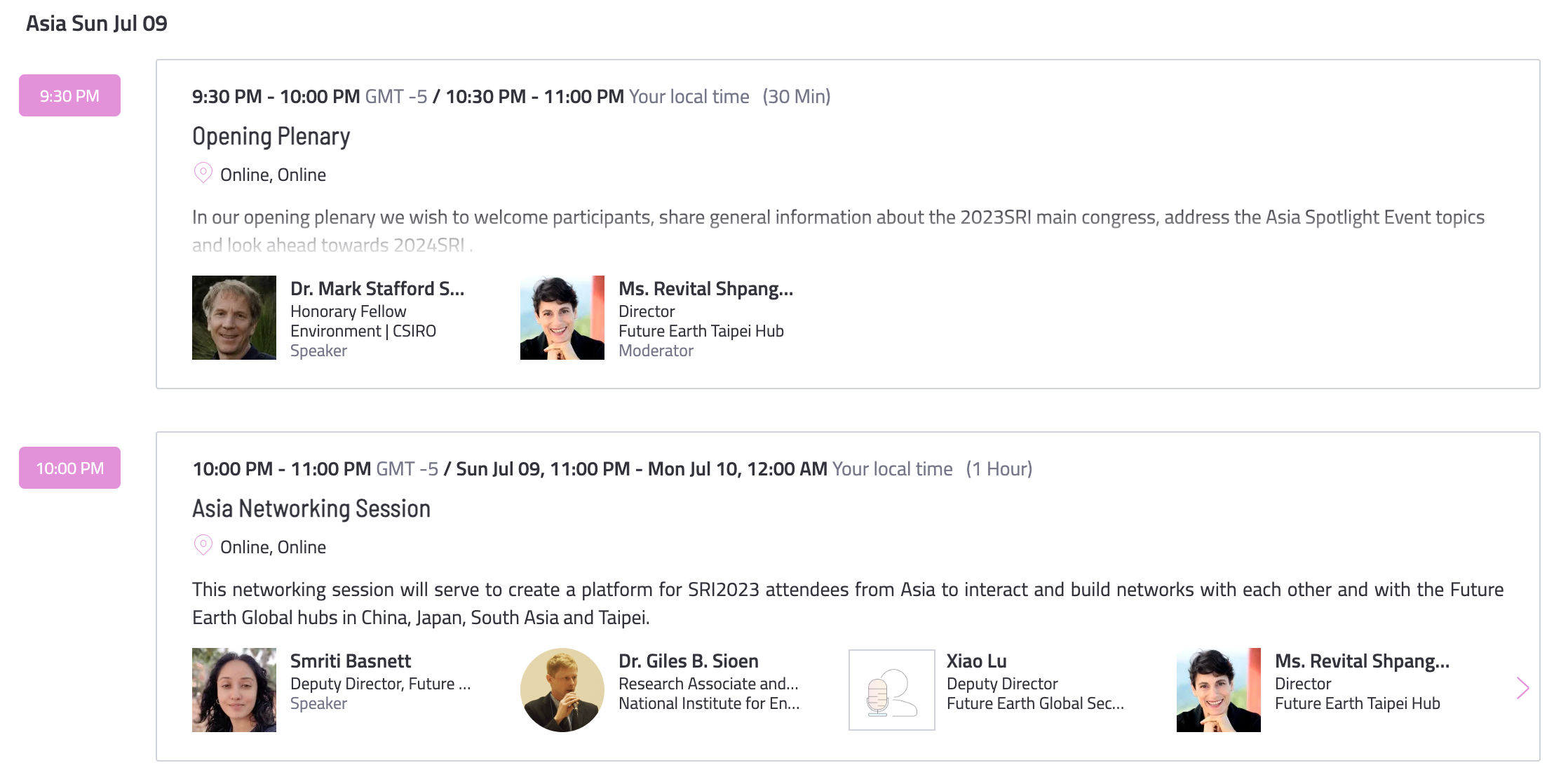The width and height of the screenshot is (1561, 784).
Task: Click Xiao Lu's placeholder microphone avatar
Action: click(x=892, y=690)
